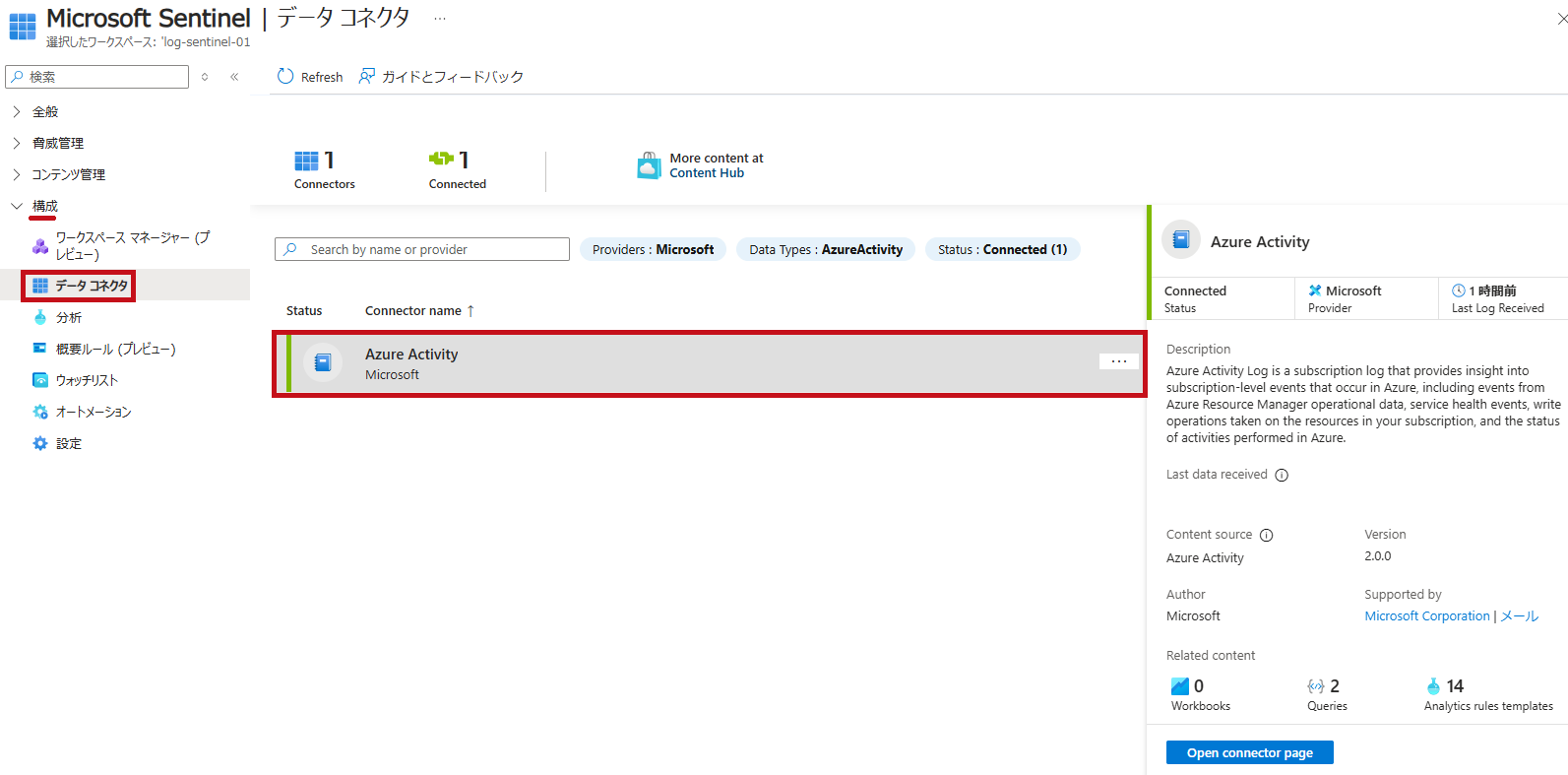Click the Workbooks related content icon
Viewport: 1568px width, 775px height.
[x=1180, y=686]
